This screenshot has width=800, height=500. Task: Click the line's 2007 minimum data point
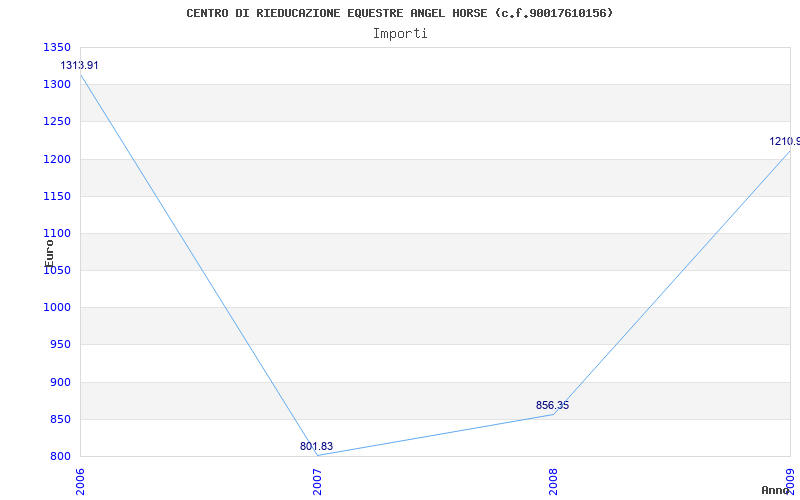(317, 455)
